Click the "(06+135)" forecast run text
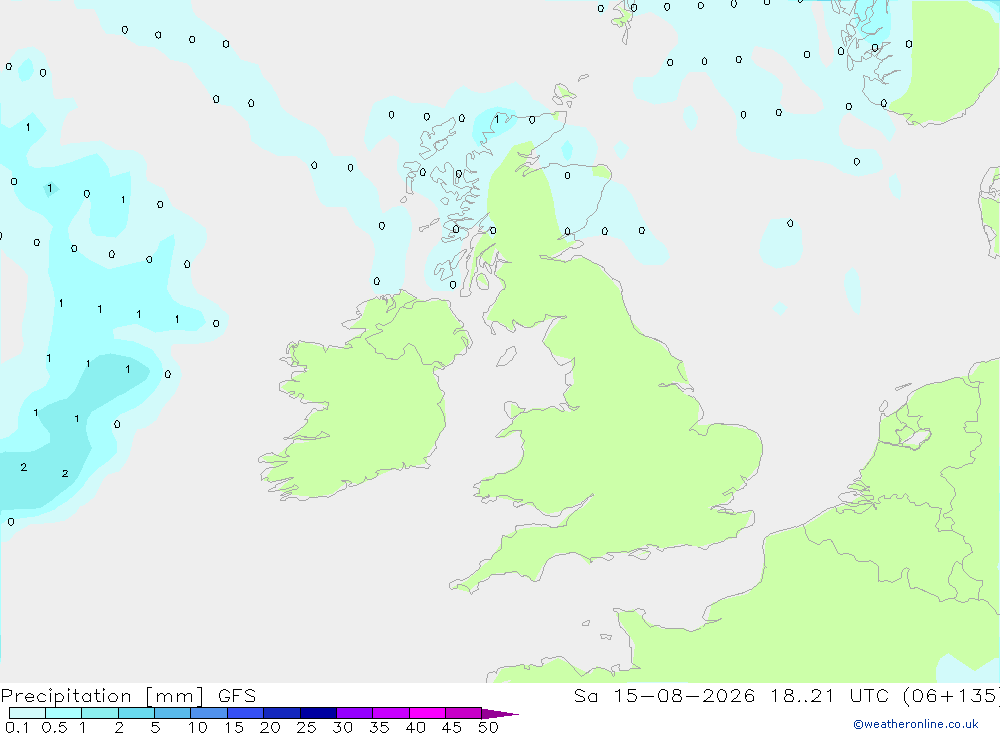Screen dimensions: 1000x733 [952, 695]
